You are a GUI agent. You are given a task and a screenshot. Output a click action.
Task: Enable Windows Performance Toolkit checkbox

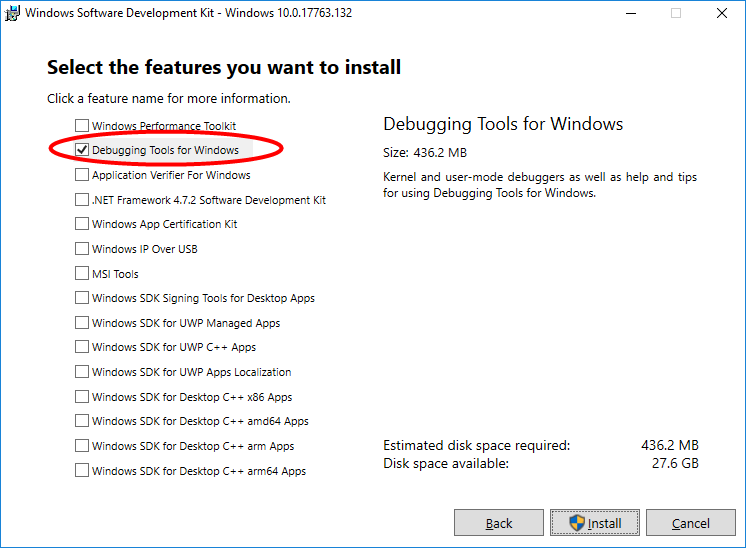pyautogui.click(x=82, y=126)
